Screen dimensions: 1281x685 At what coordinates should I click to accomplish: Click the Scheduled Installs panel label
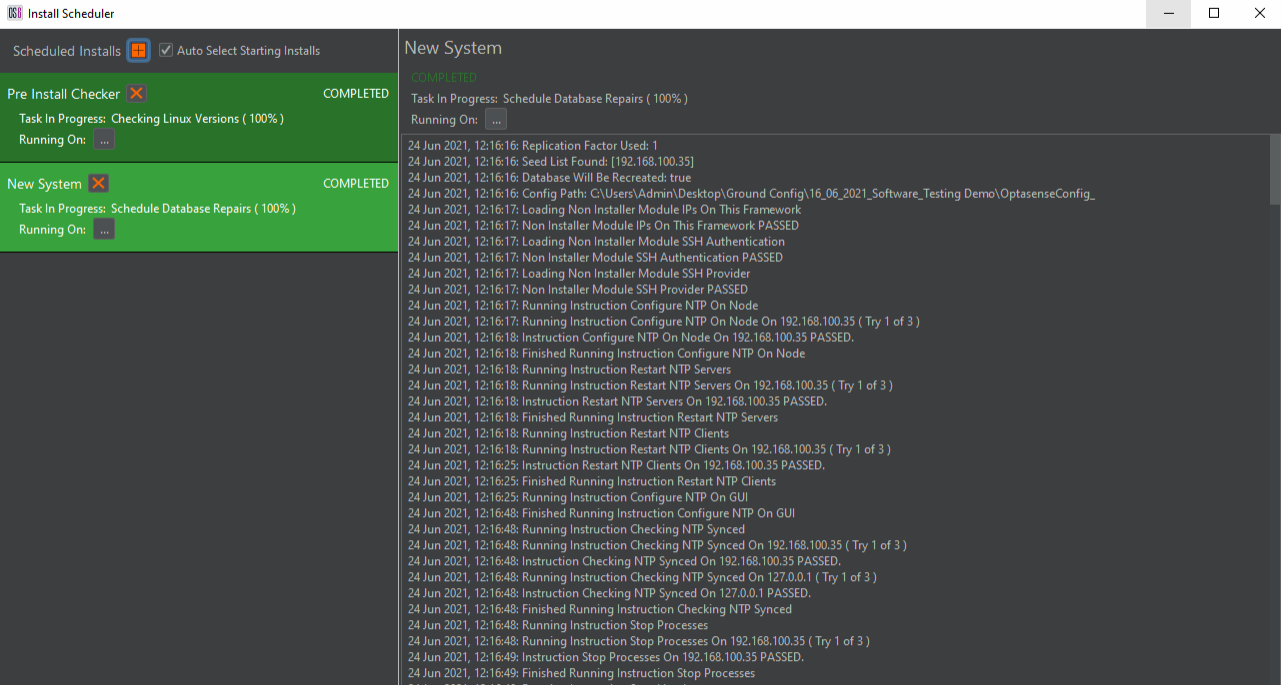pos(66,50)
